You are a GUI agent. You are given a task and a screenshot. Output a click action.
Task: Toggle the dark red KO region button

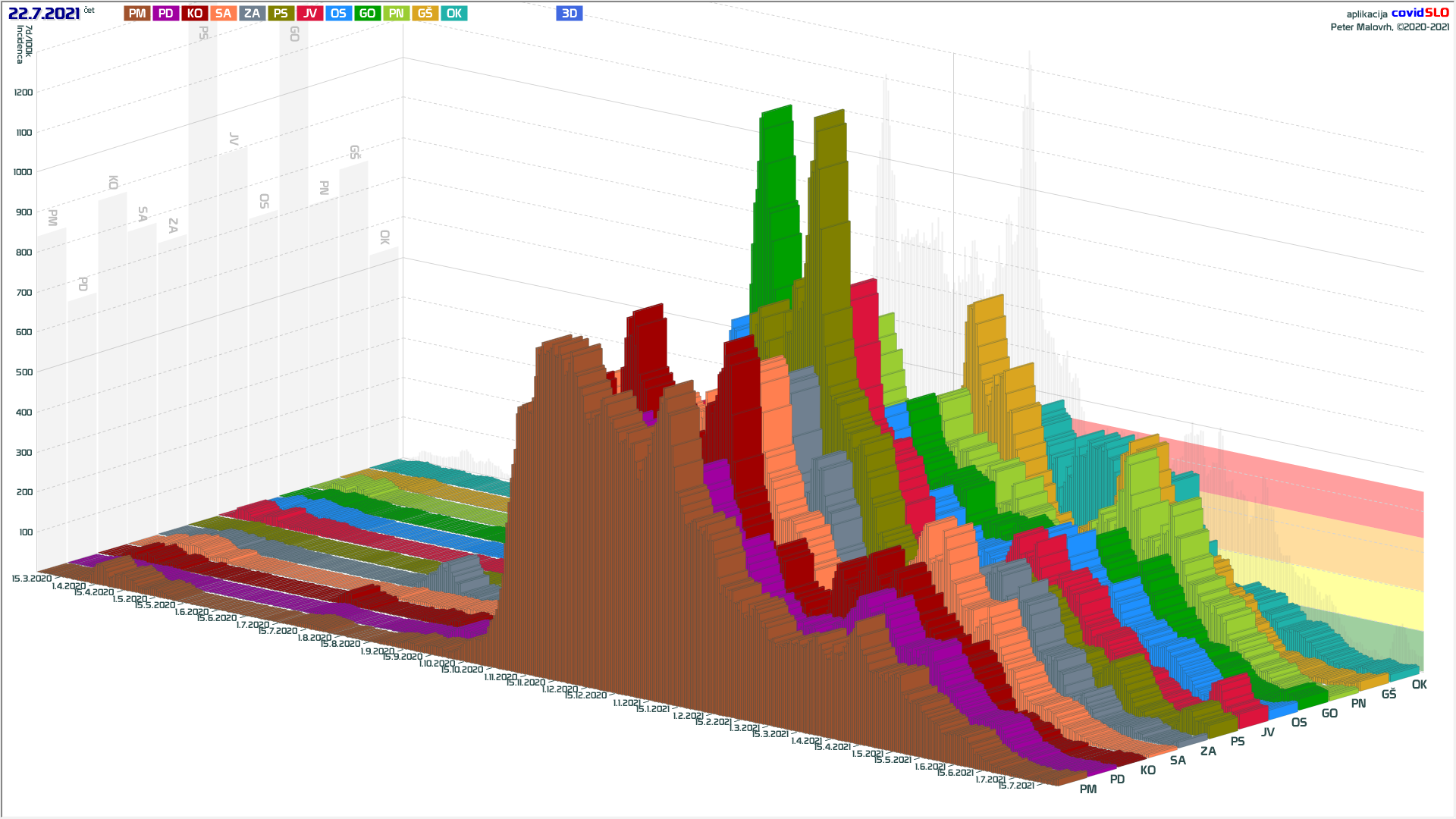click(195, 14)
